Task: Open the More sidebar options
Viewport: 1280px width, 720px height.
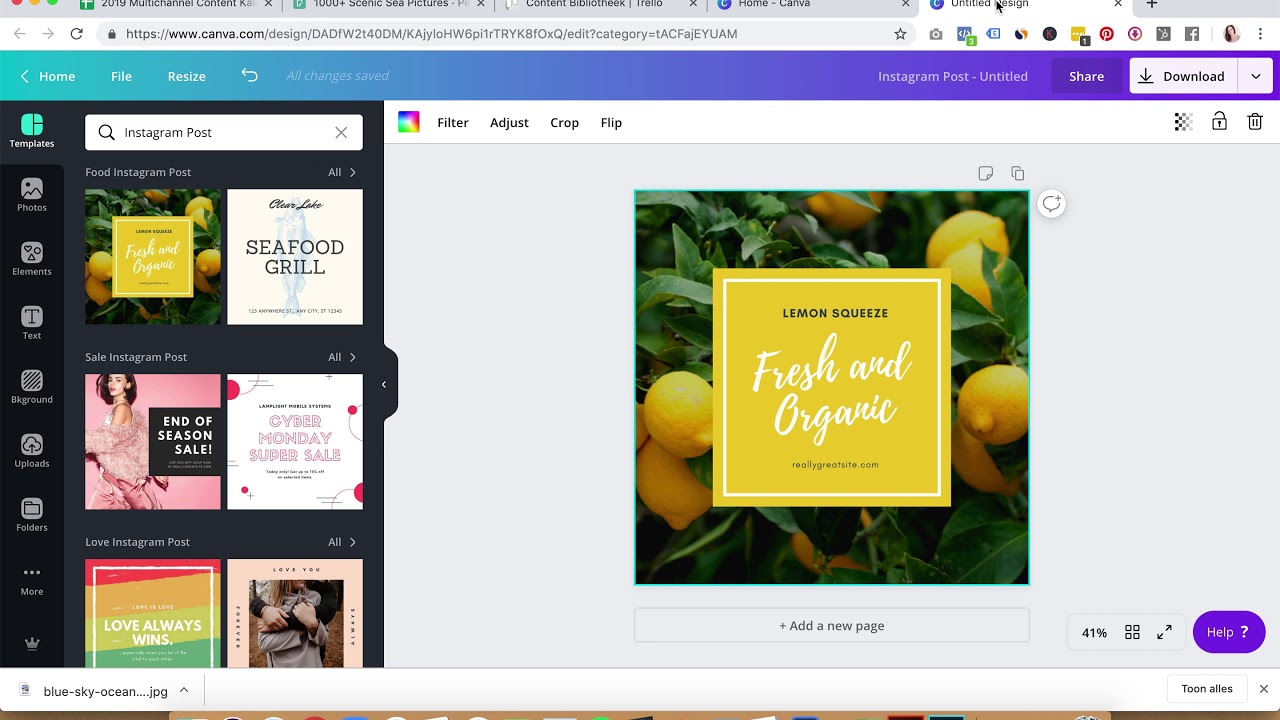Action: point(32,580)
